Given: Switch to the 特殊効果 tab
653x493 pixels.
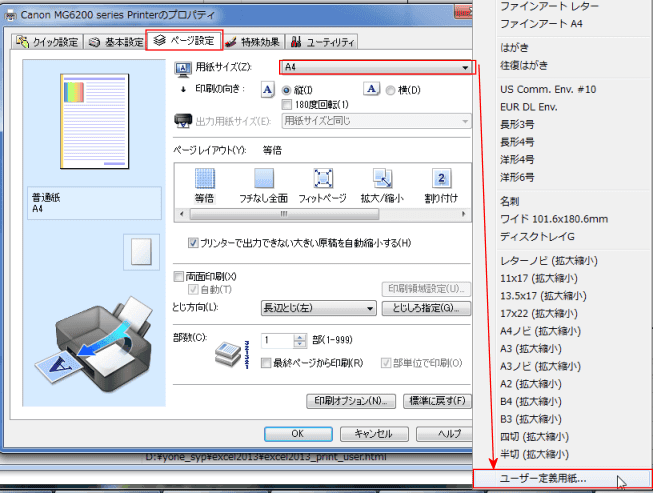Looking at the screenshot, I should (253, 42).
